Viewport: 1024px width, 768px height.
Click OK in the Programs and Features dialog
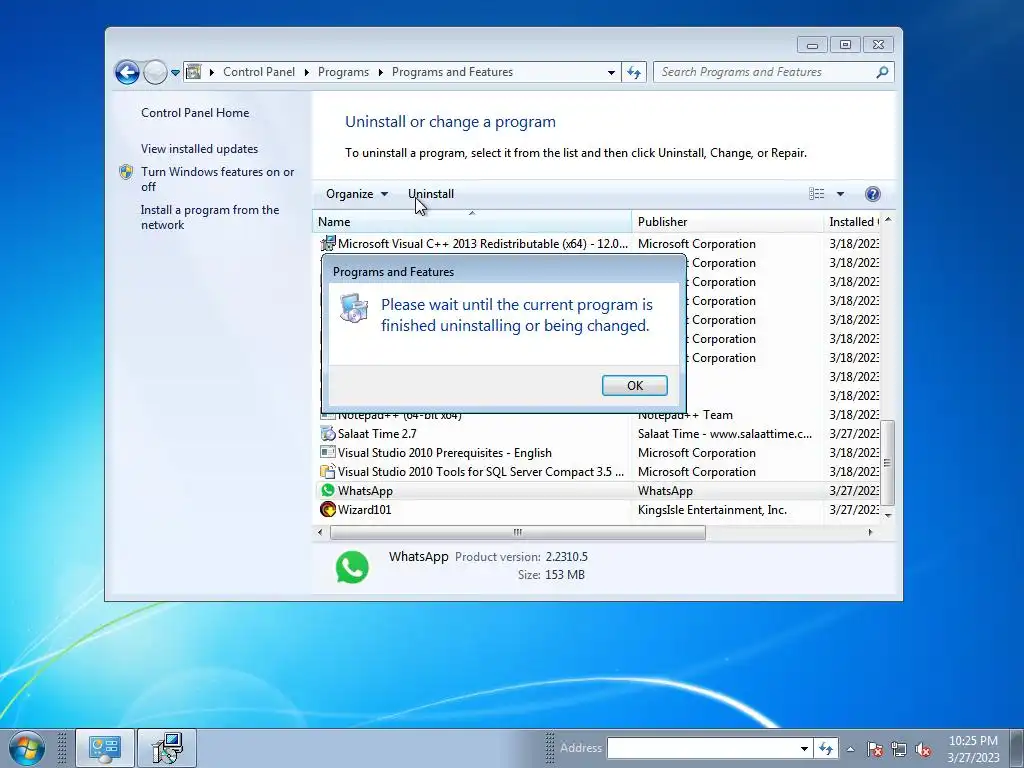[634, 385]
